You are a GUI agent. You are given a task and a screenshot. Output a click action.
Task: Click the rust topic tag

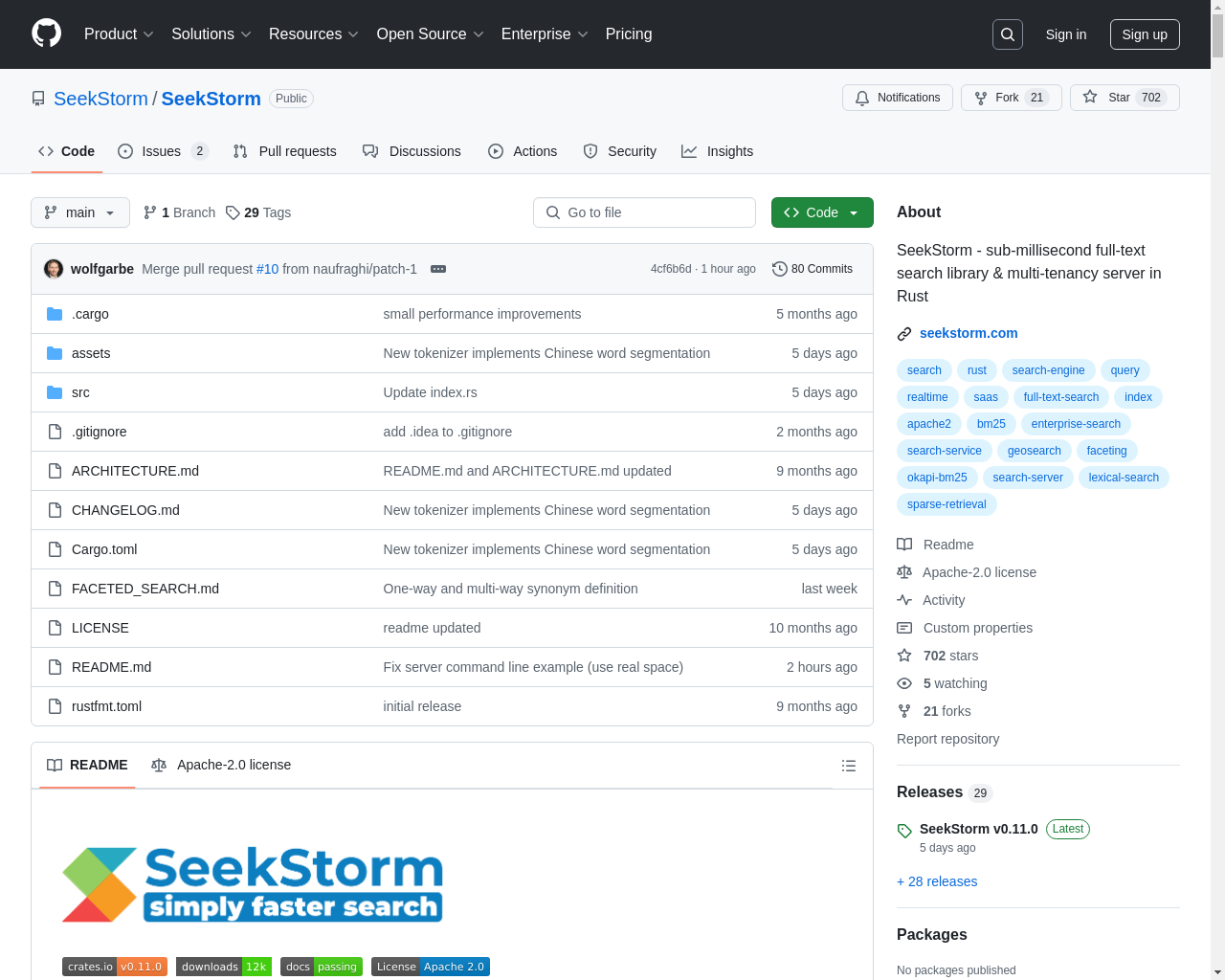click(977, 370)
